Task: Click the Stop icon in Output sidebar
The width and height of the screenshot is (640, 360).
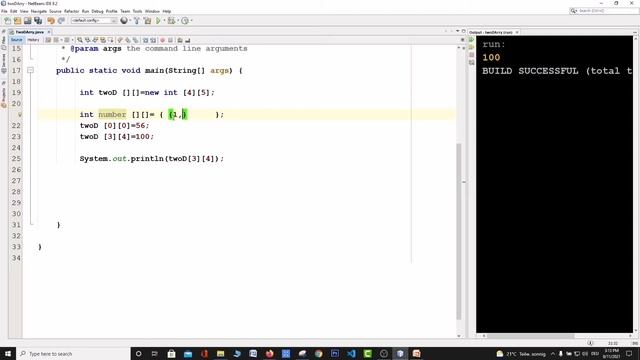Action: point(471,55)
